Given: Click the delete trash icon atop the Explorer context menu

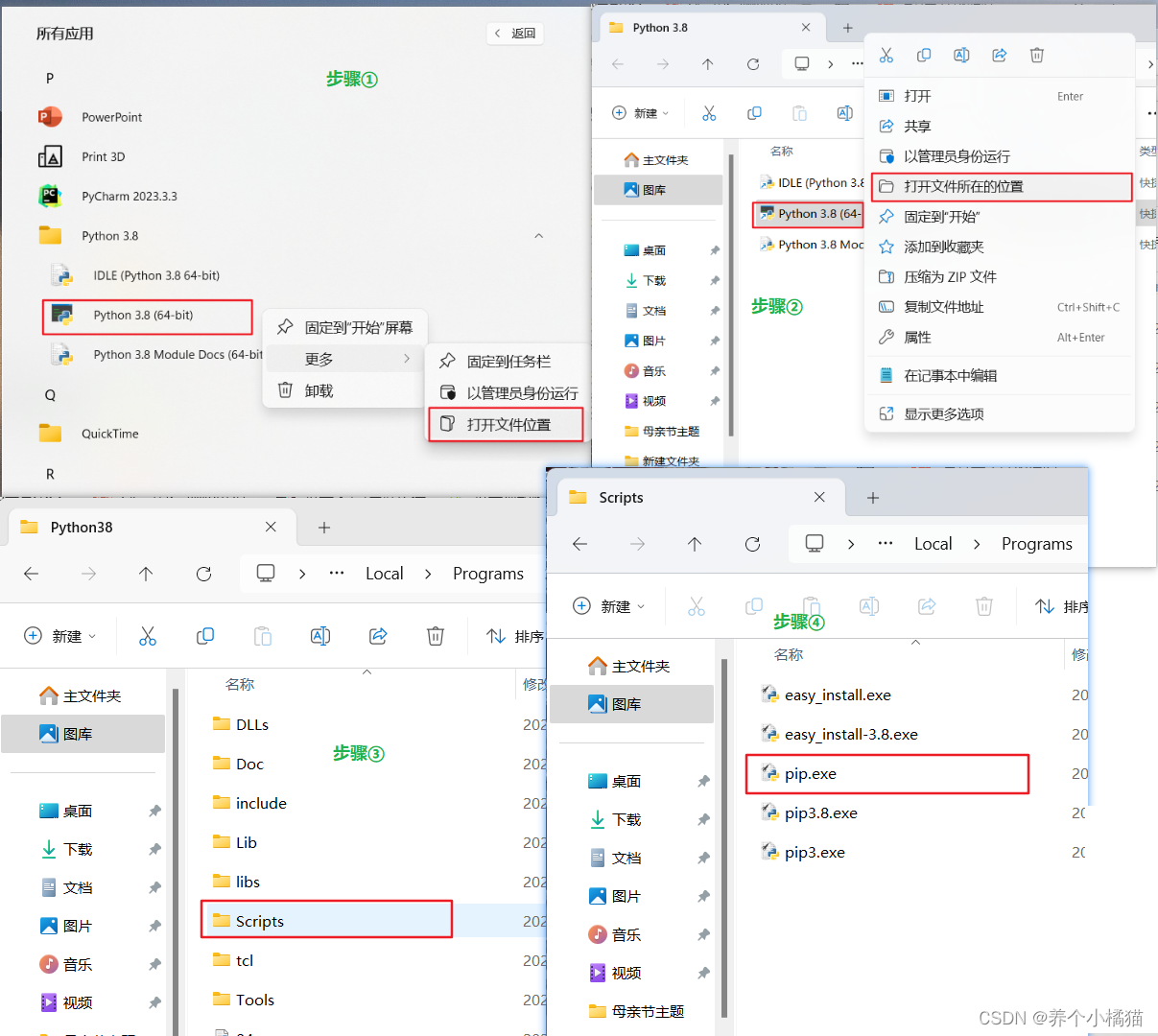Looking at the screenshot, I should (x=1037, y=56).
